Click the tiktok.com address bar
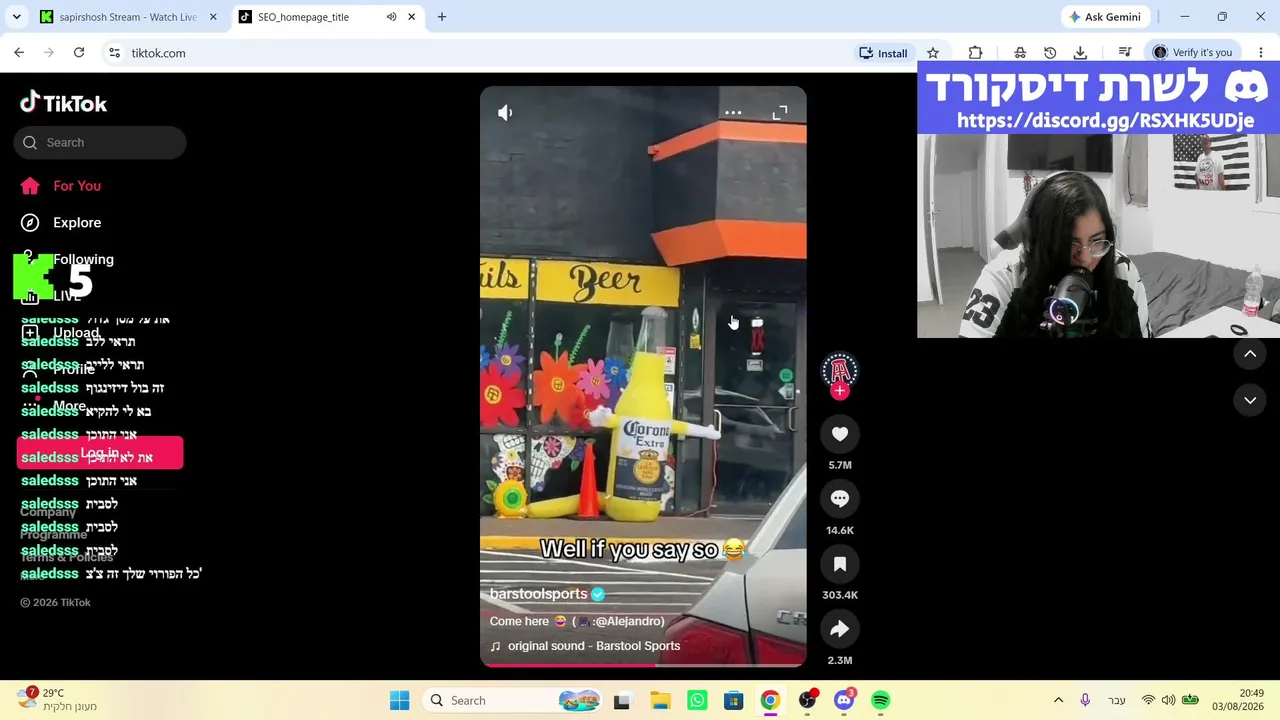Viewport: 1280px width, 720px height. 480,53
